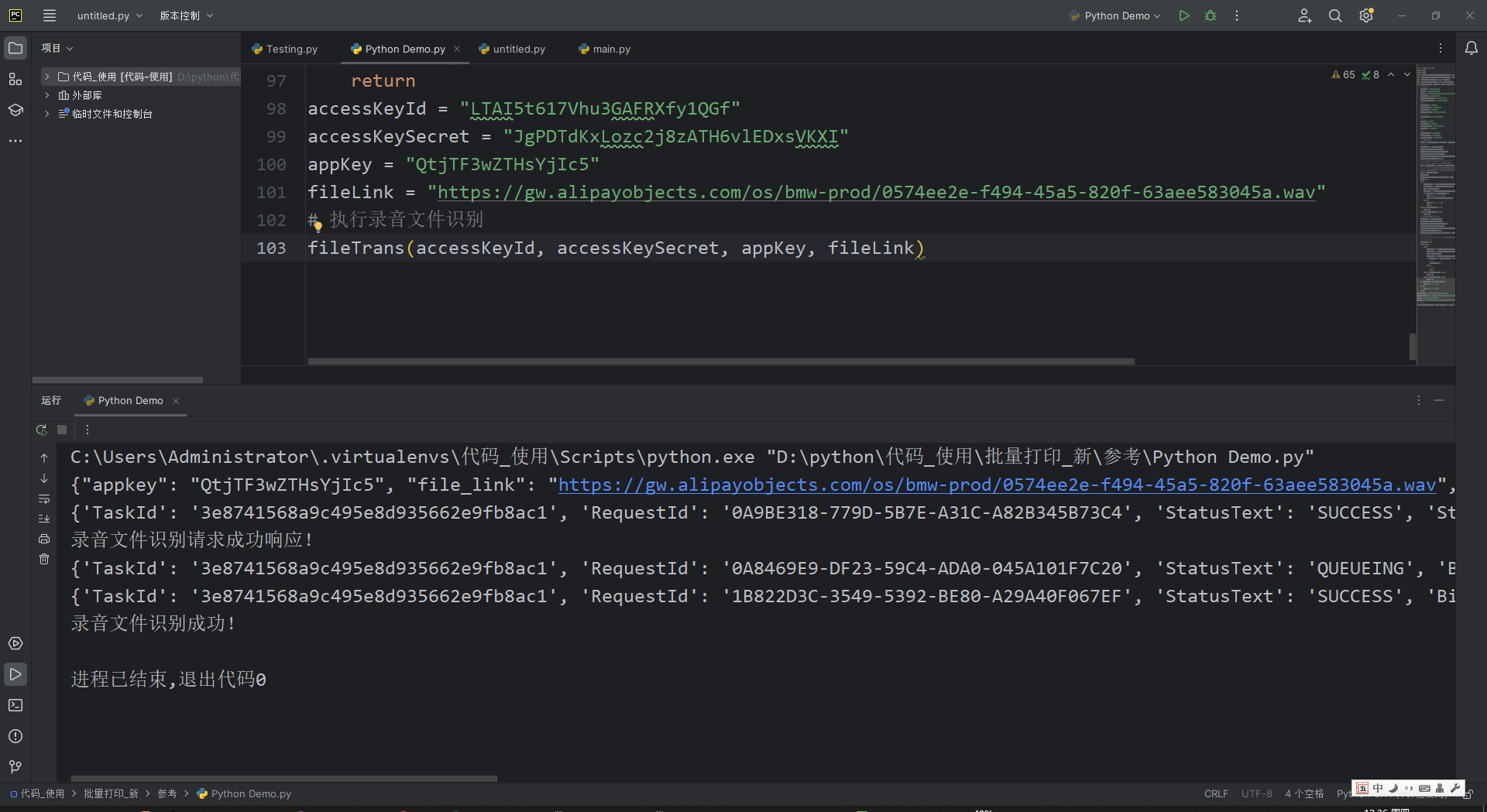Hide the Run tool window
This screenshot has width=1487, height=812.
(1439, 400)
